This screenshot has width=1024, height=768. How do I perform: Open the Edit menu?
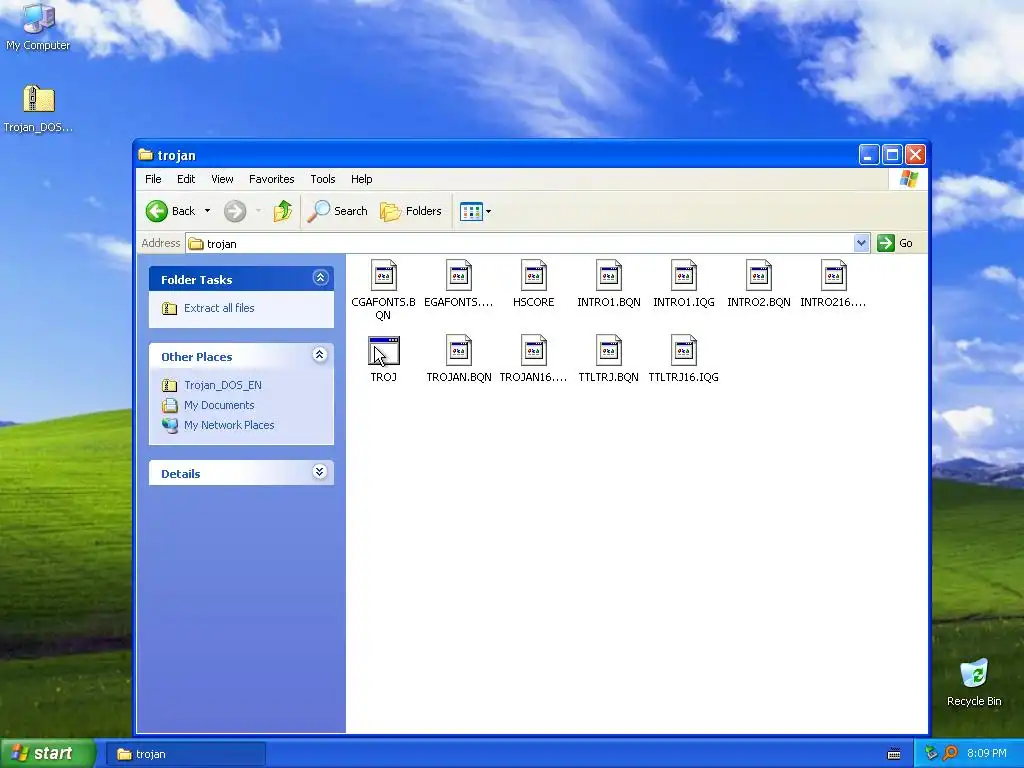point(186,179)
